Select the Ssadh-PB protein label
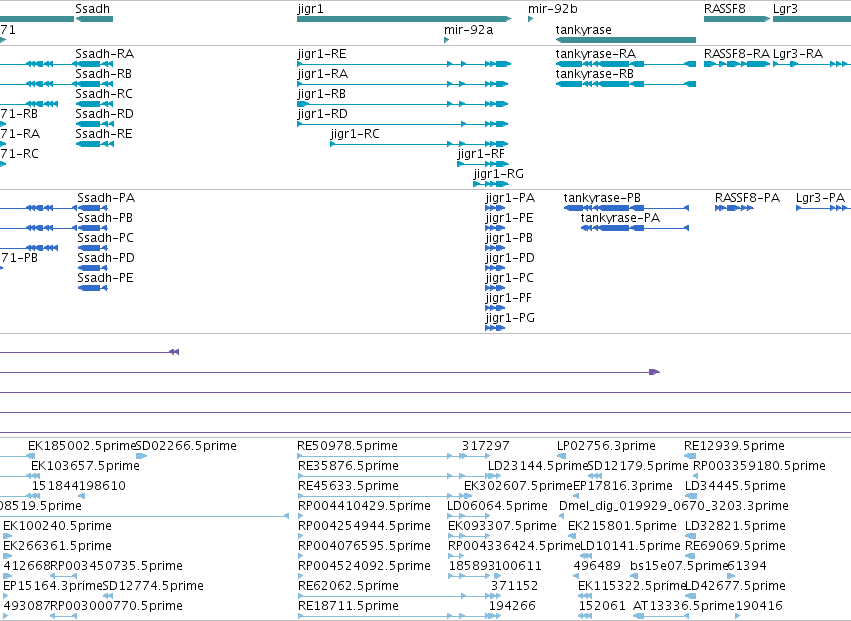 105,218
